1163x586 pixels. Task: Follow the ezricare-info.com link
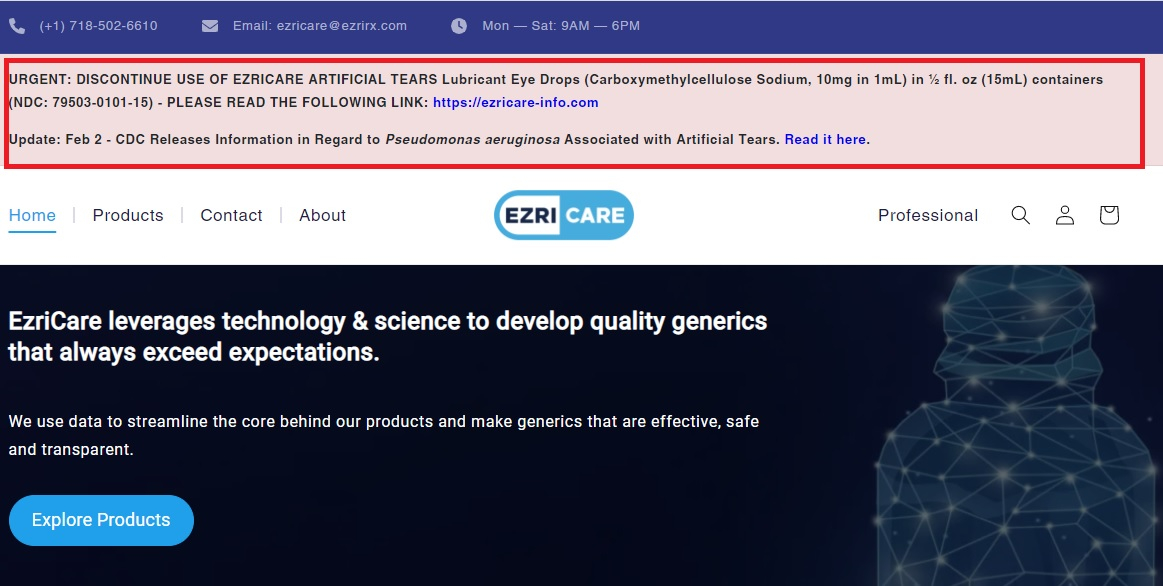515,102
